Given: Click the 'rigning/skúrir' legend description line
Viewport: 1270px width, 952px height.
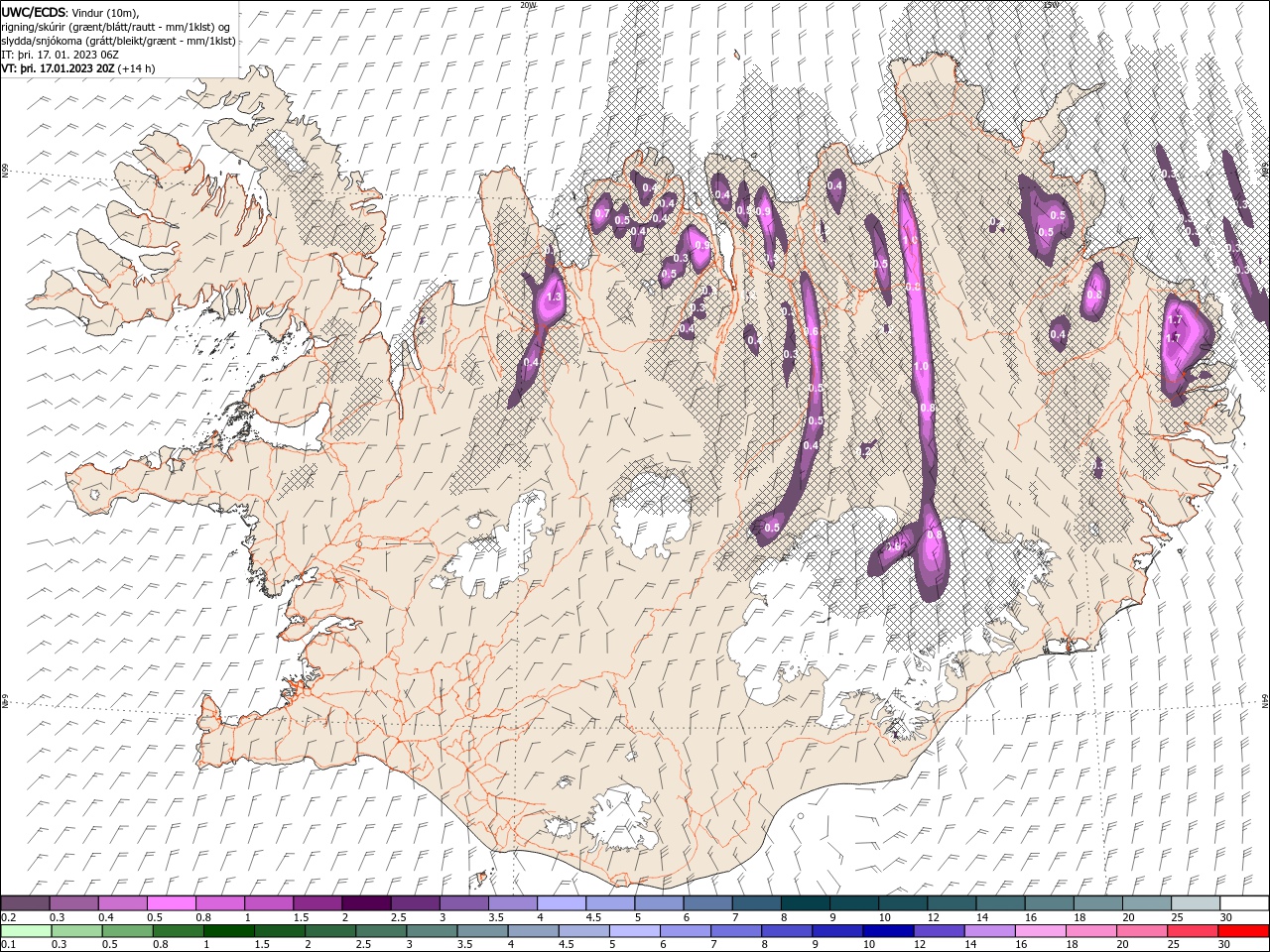Looking at the screenshot, I should (116, 27).
